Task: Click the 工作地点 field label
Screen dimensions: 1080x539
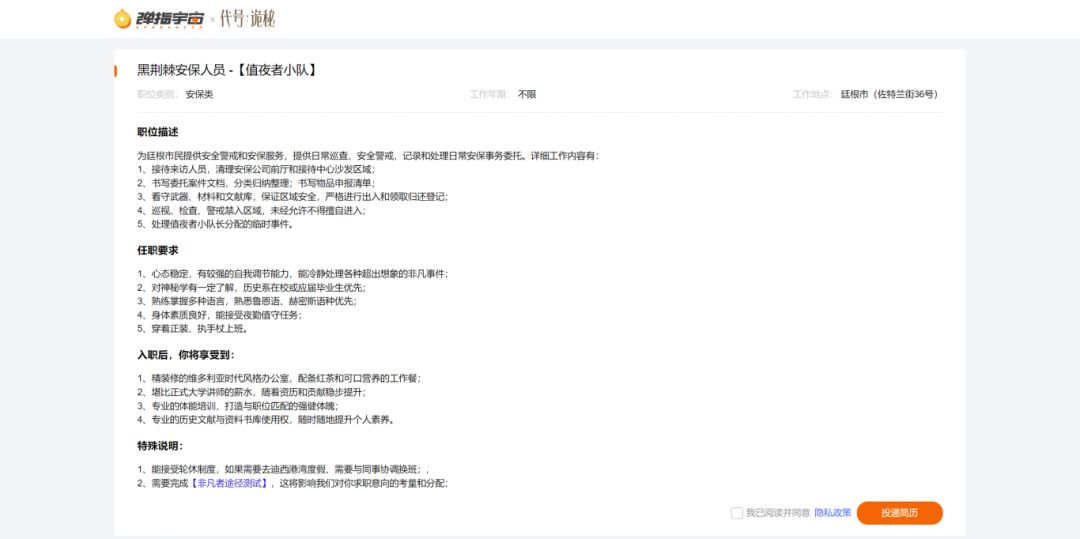Action: pos(813,94)
